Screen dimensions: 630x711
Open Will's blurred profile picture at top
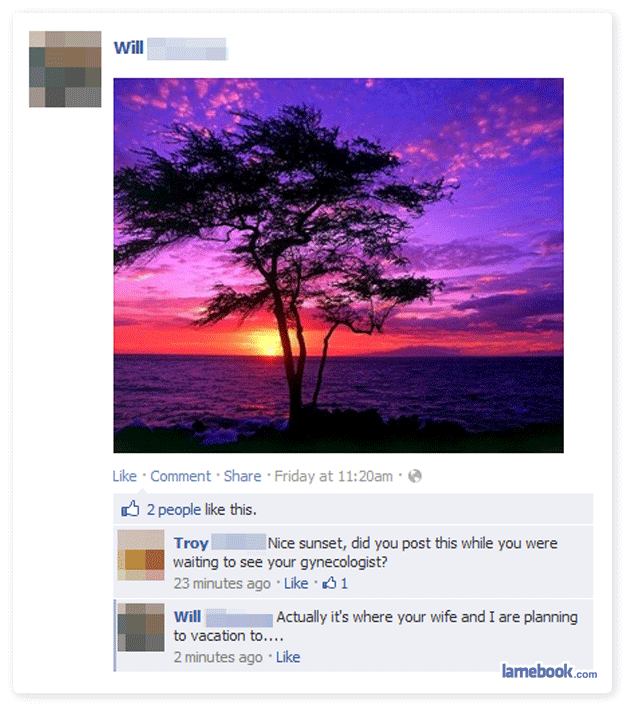coord(65,69)
